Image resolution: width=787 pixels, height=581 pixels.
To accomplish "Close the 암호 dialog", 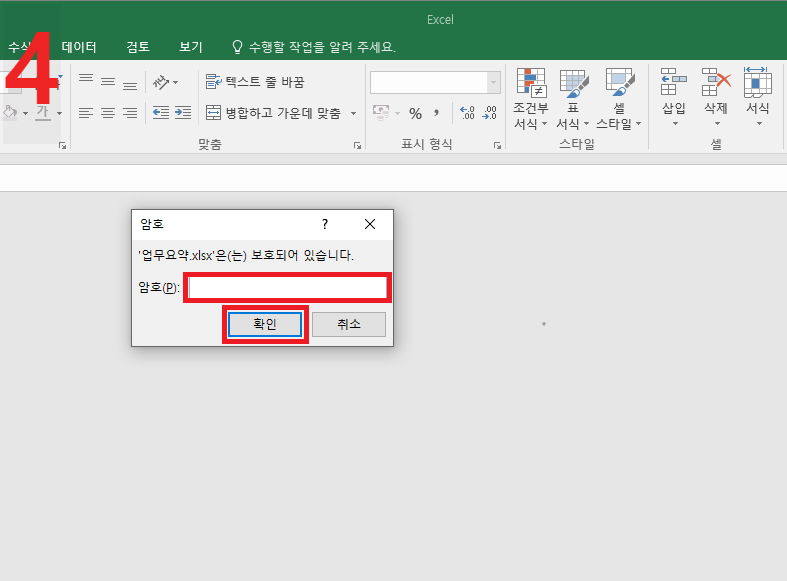I will click(x=370, y=224).
